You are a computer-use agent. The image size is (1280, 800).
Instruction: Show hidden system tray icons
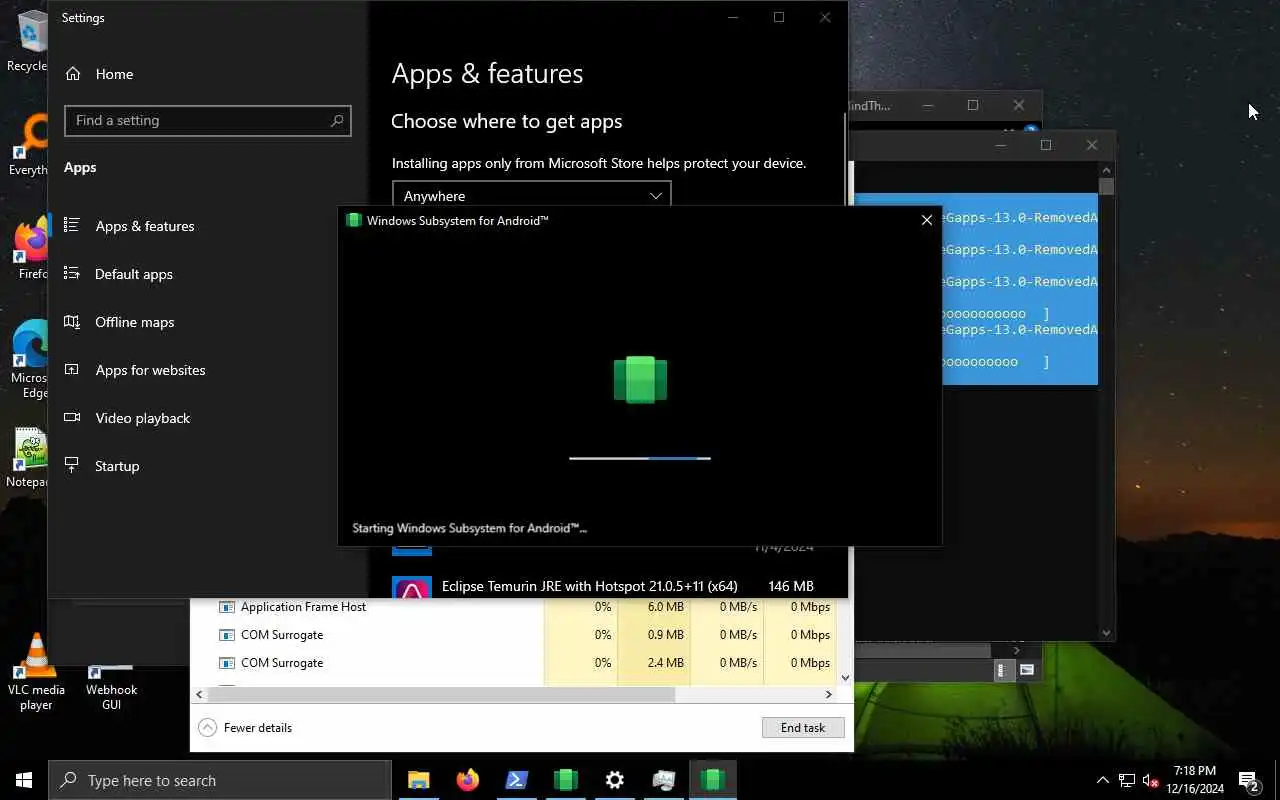1103,780
